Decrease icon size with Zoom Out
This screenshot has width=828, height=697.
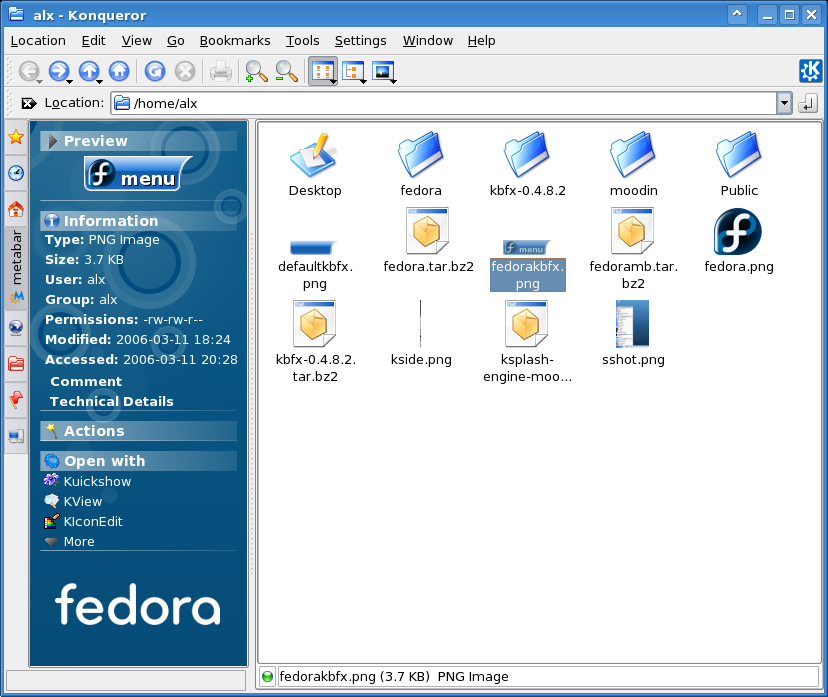tap(286, 71)
